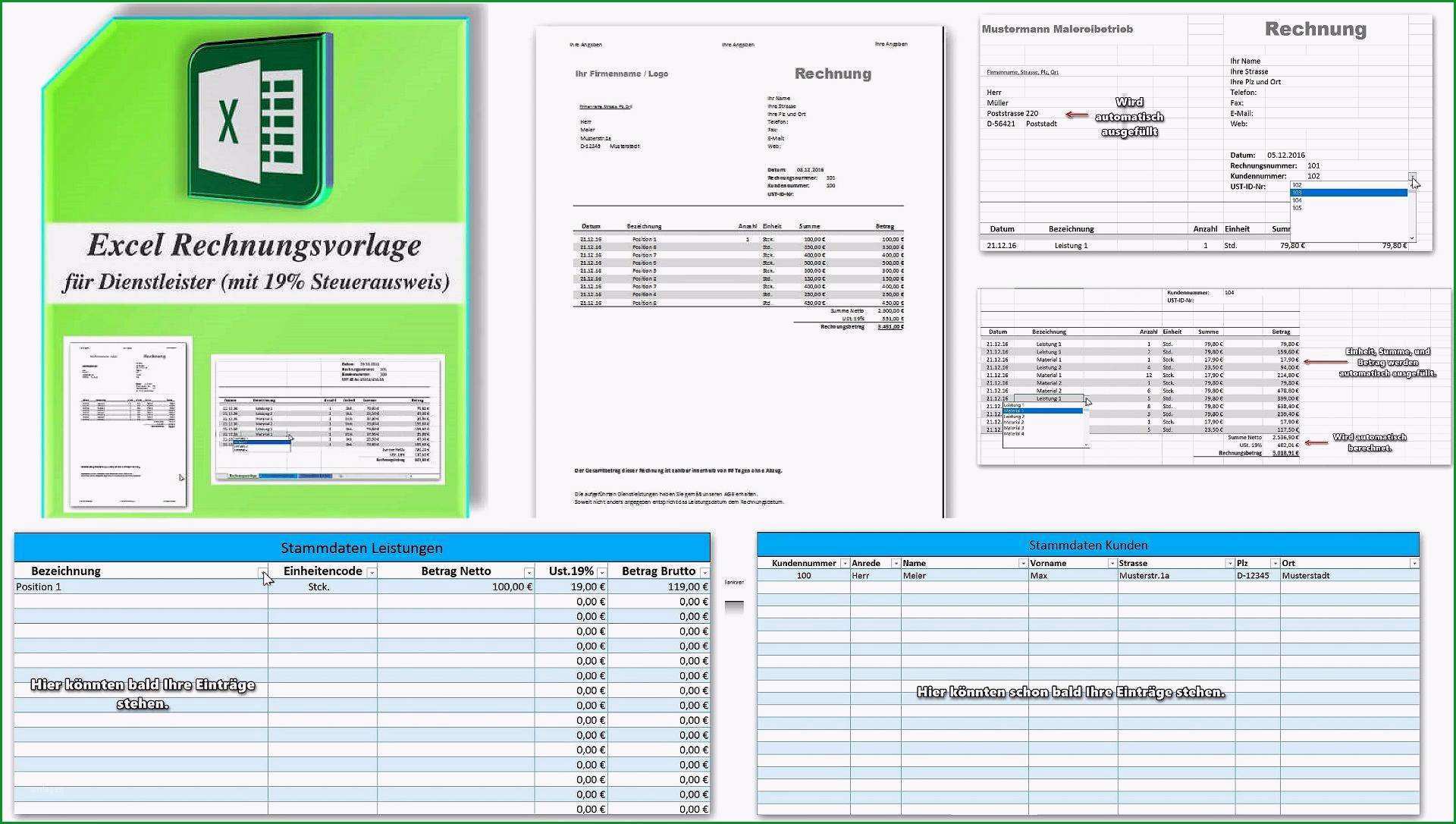This screenshot has width=1456, height=824.
Task: Click the "Bezeichnung" header in Stammdaten Leistungen
Action: [x=66, y=571]
